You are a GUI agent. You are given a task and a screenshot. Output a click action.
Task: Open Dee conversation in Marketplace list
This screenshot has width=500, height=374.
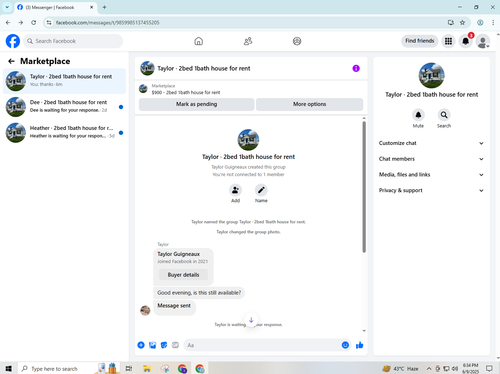[64, 107]
